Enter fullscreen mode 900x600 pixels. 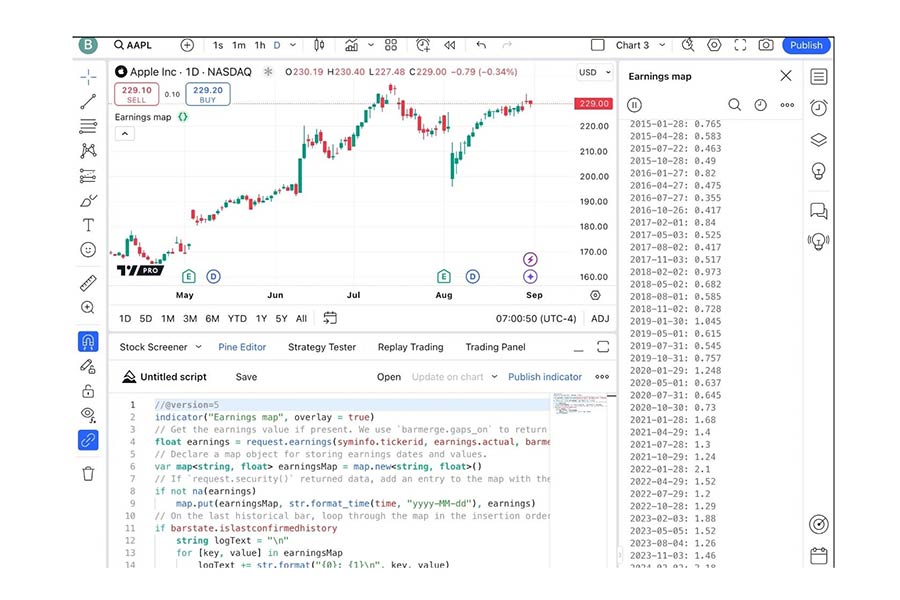[x=740, y=45]
